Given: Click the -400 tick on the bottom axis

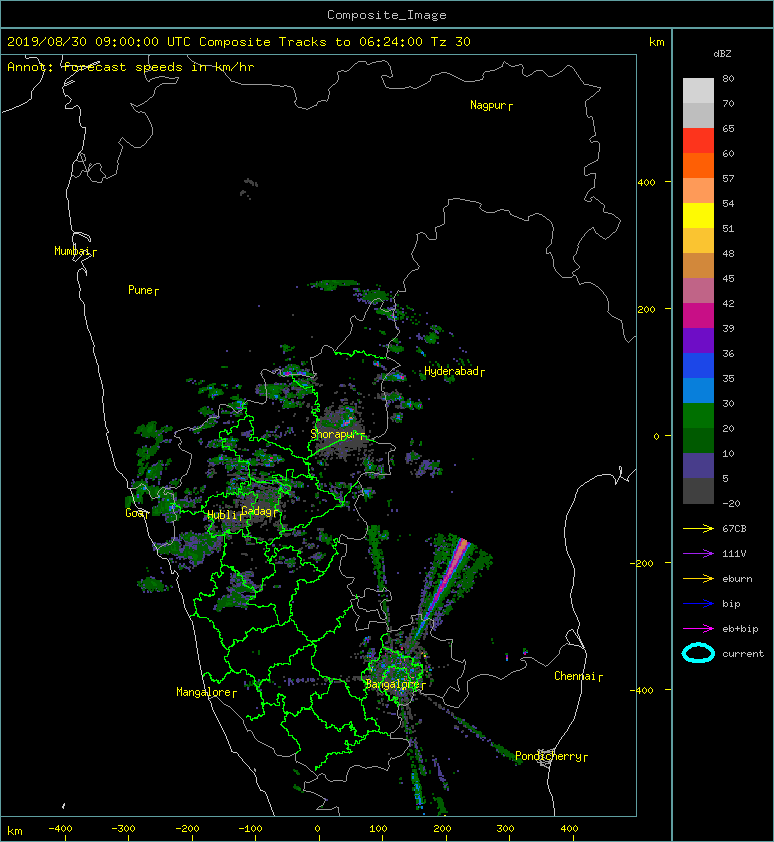Looking at the screenshot, I should (x=60, y=829).
